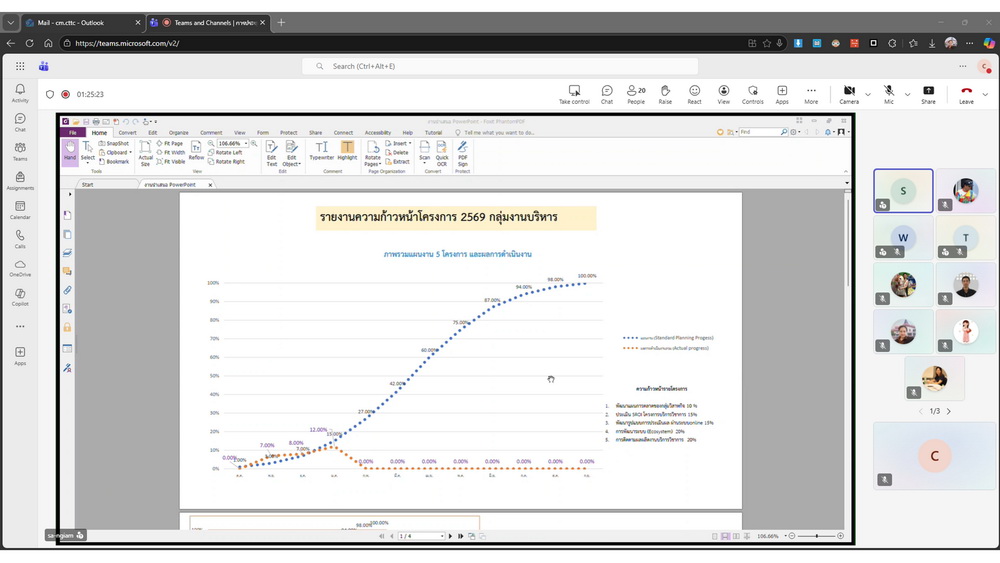Expand the Mic device options arrow
1000x563 pixels.
pyautogui.click(x=907, y=94)
